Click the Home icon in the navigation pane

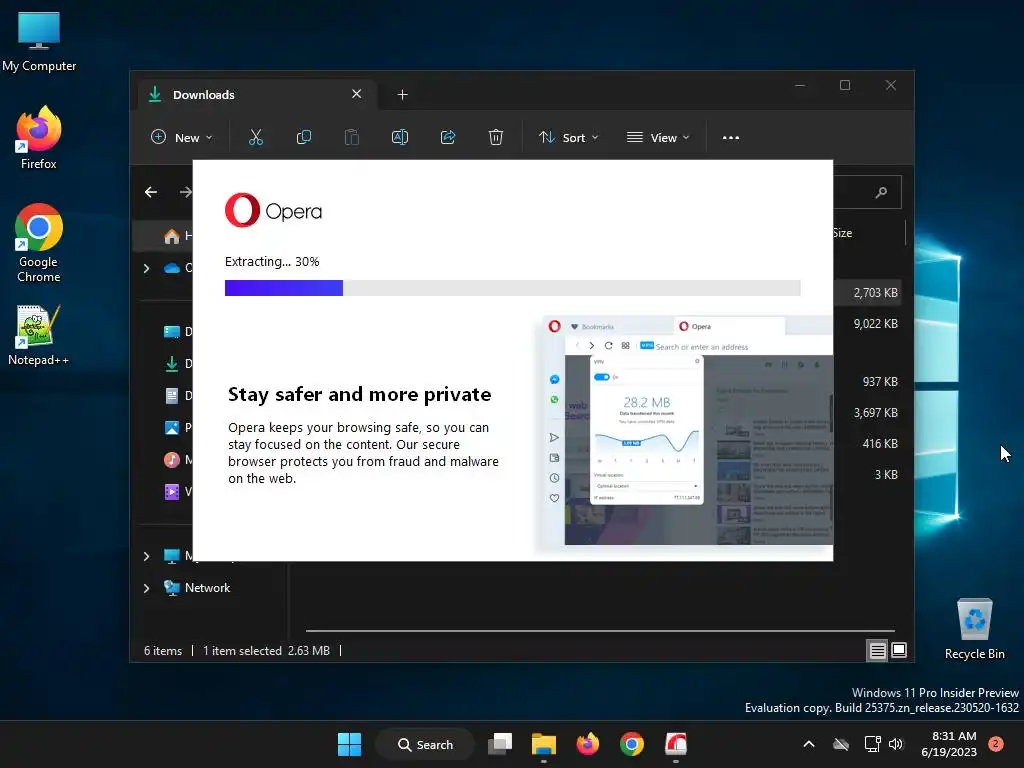coord(172,236)
